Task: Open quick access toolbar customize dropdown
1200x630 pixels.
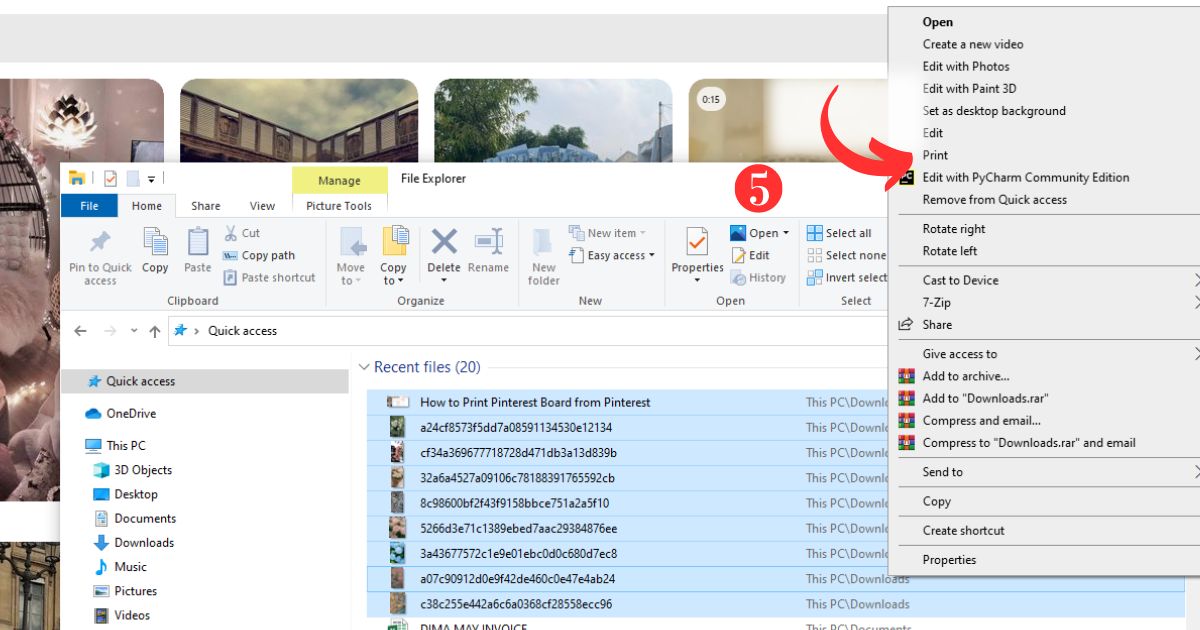Action: [x=151, y=178]
